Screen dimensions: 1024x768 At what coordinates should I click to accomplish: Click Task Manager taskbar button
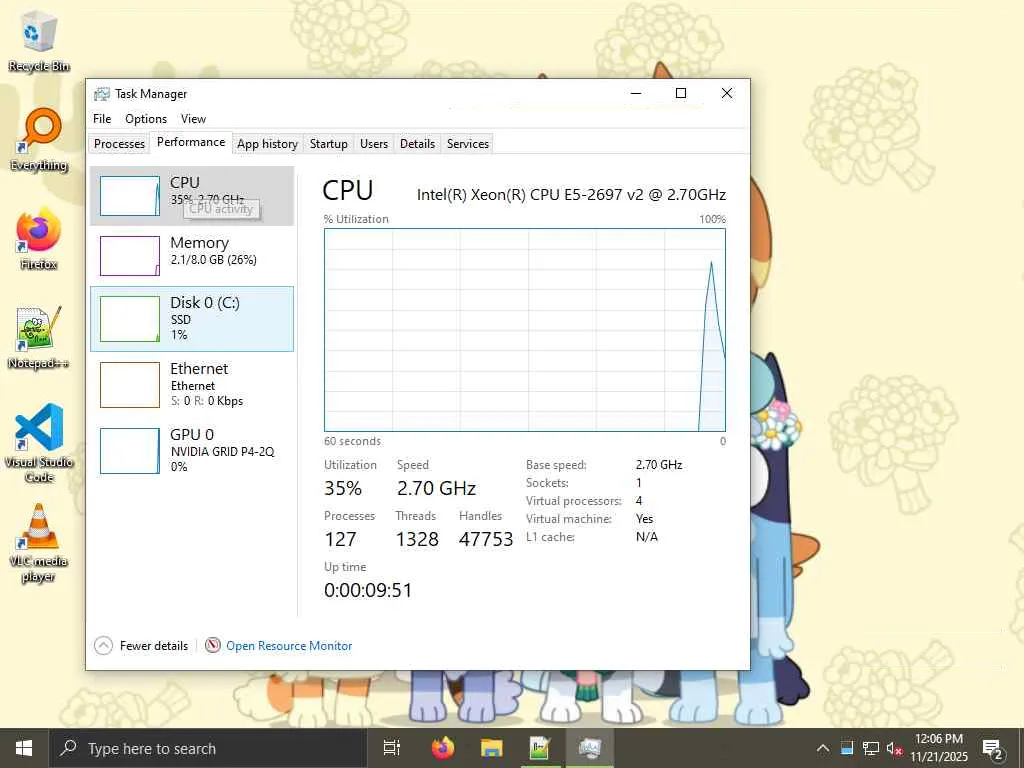[x=590, y=748]
